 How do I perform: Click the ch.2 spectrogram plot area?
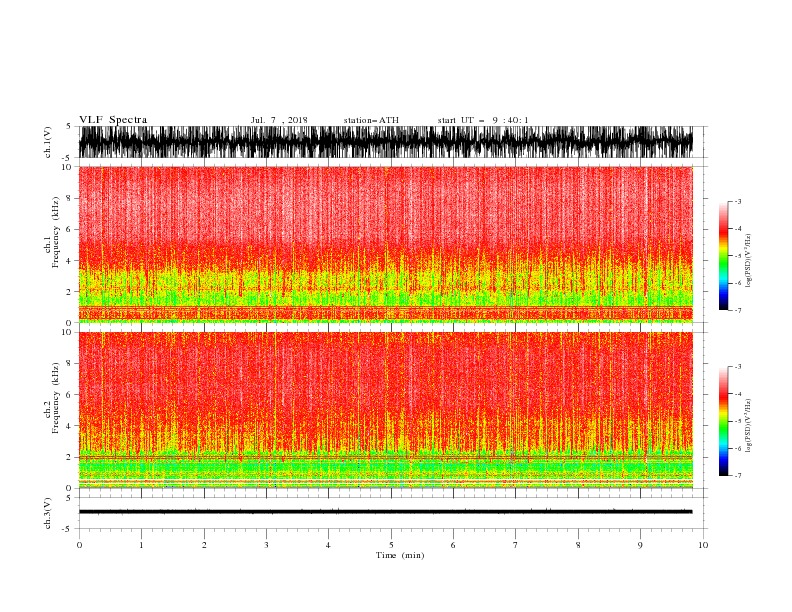pos(385,410)
